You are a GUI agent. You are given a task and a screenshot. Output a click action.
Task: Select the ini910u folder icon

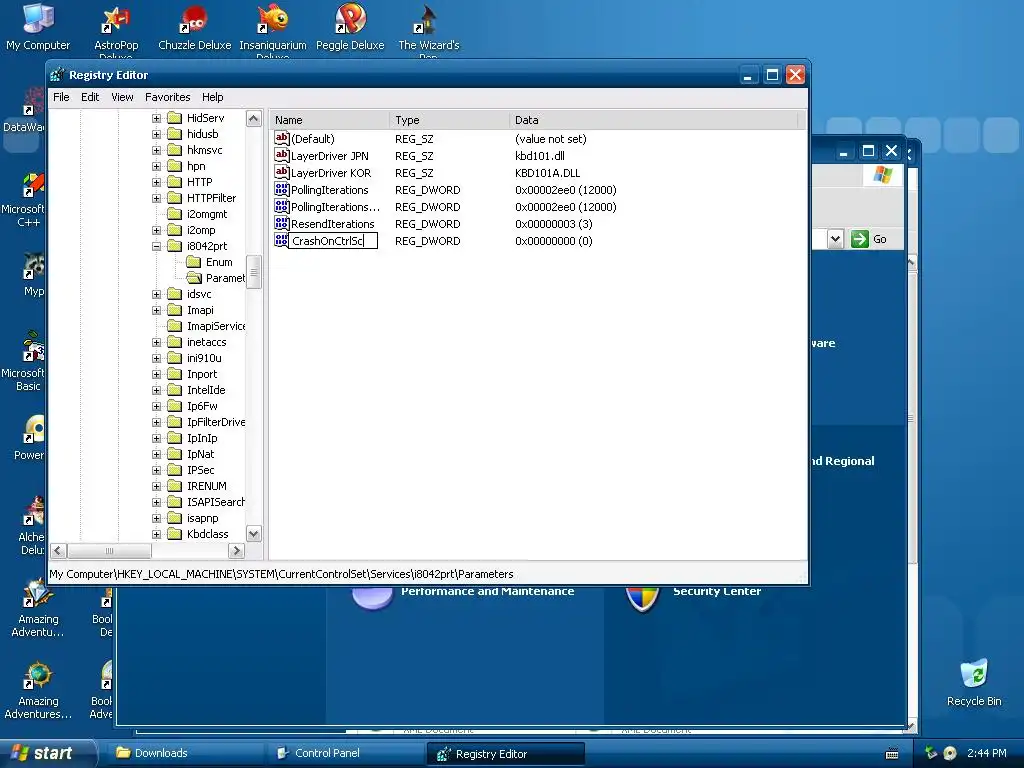click(174, 358)
